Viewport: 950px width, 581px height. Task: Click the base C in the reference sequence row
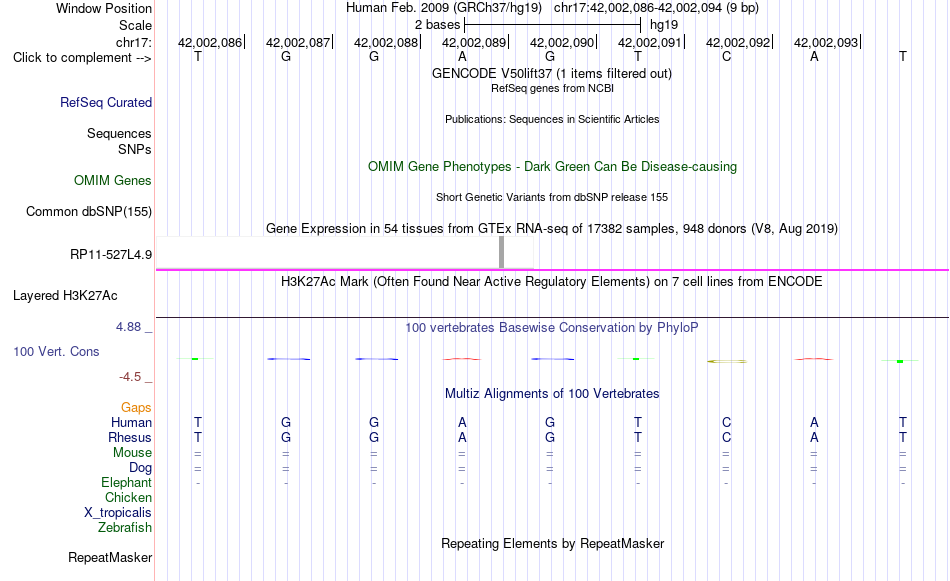(x=726, y=57)
